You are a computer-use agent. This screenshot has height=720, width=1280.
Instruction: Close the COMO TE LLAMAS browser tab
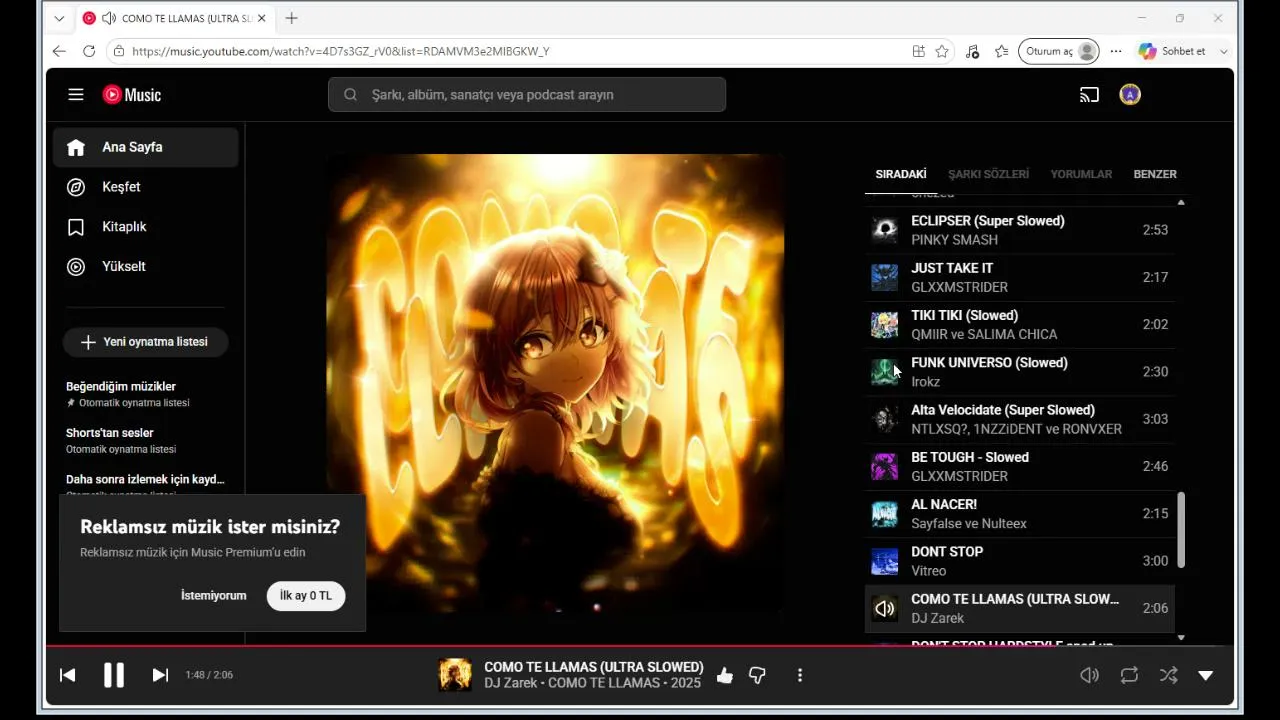click(262, 18)
